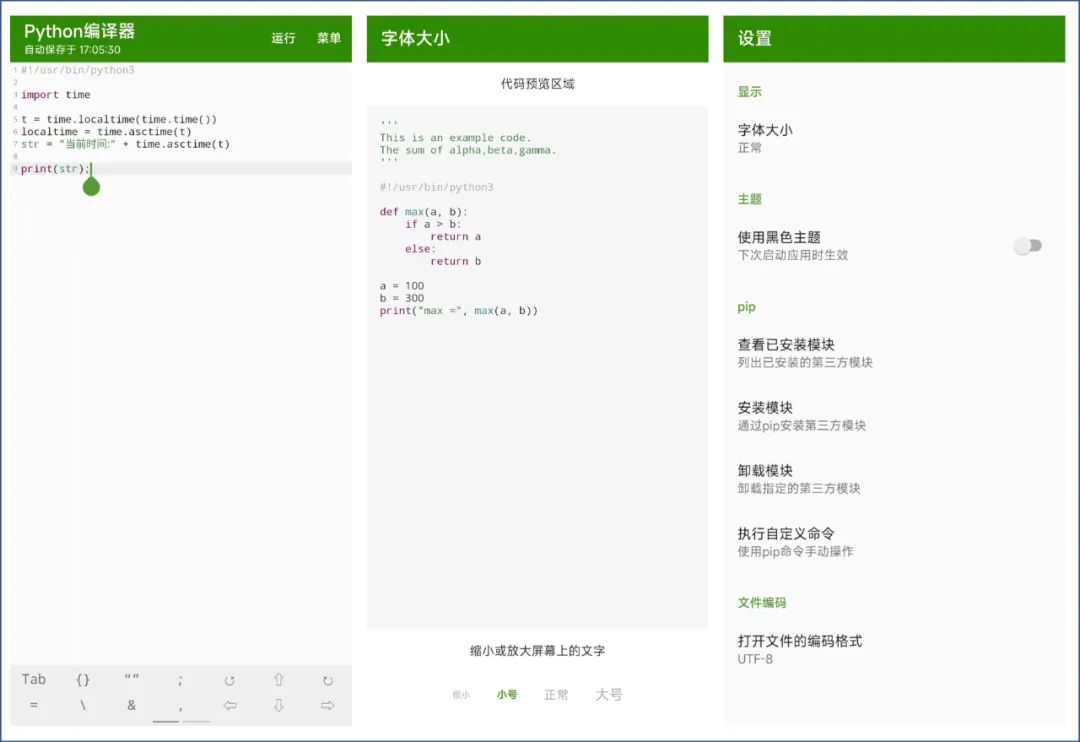Select the 正常 font size option

[557, 694]
